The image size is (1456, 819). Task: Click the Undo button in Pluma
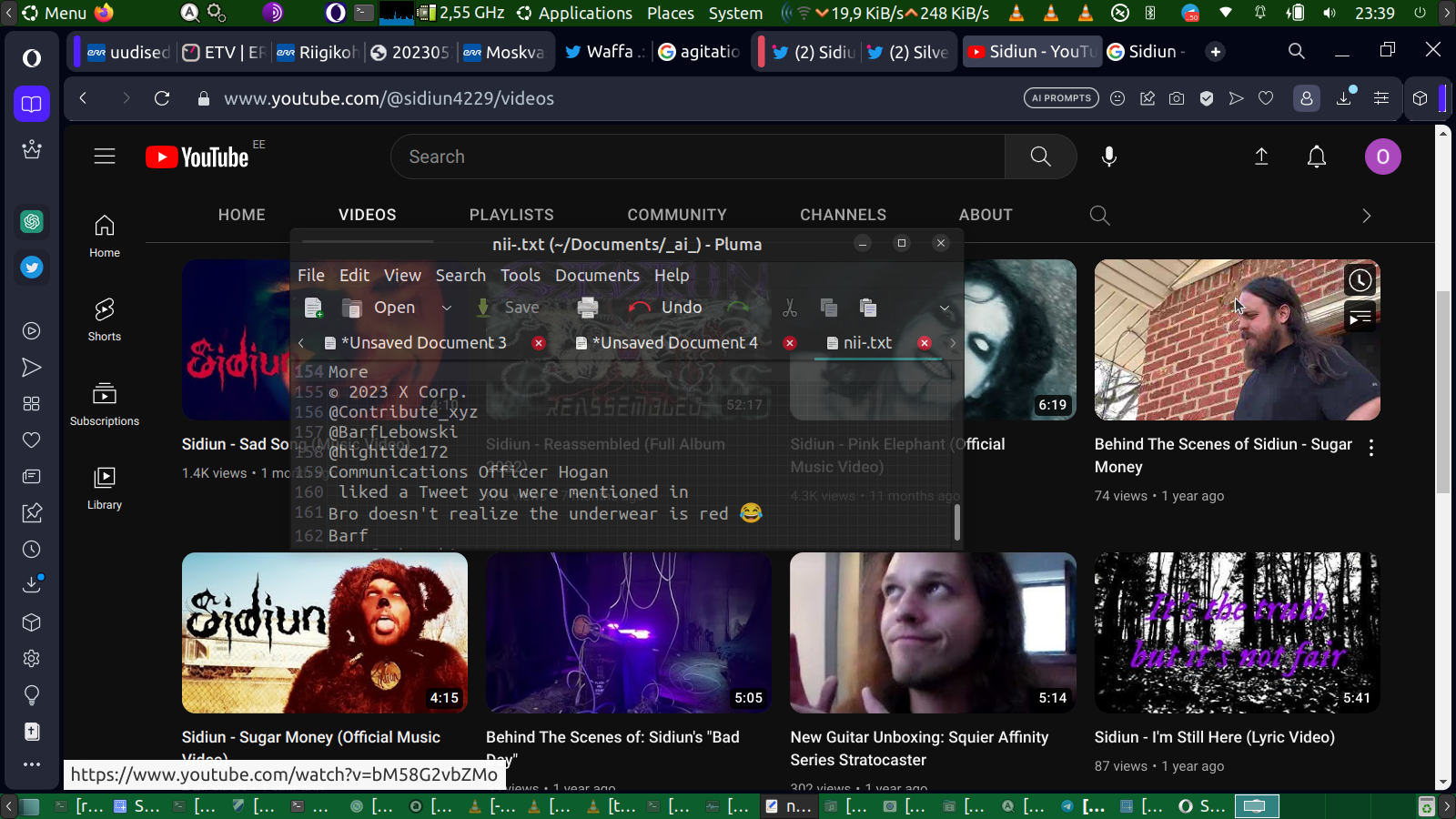point(666,308)
